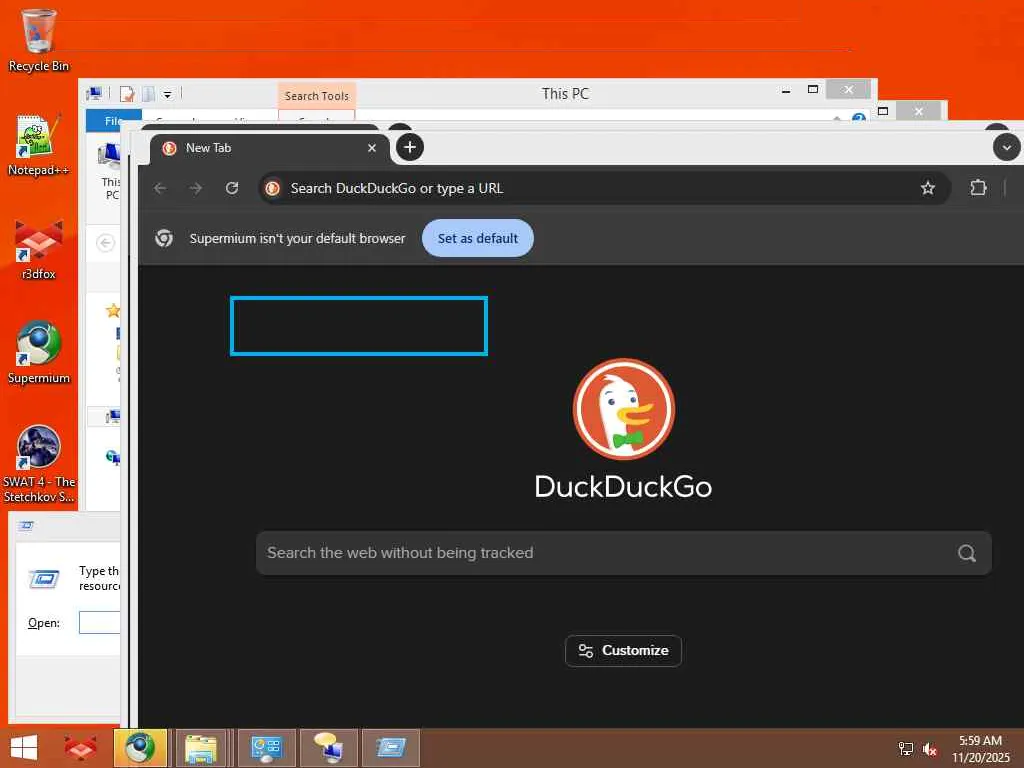Viewport: 1024px width, 768px height.
Task: Click Set as default button
Action: click(478, 238)
